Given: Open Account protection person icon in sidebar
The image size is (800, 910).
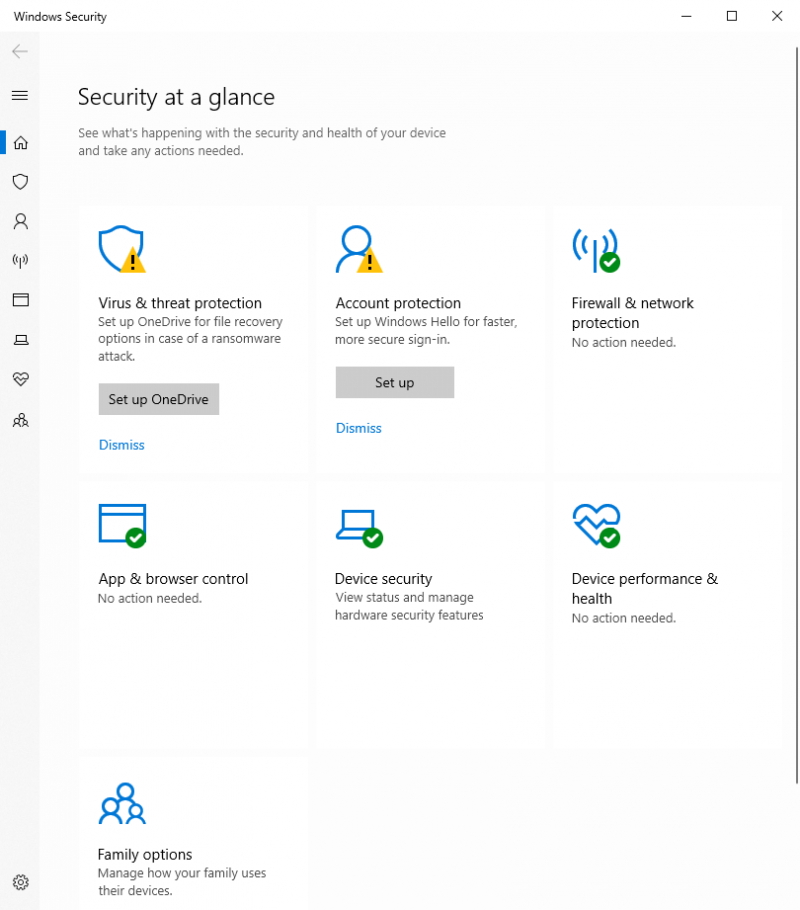Looking at the screenshot, I should tap(21, 221).
